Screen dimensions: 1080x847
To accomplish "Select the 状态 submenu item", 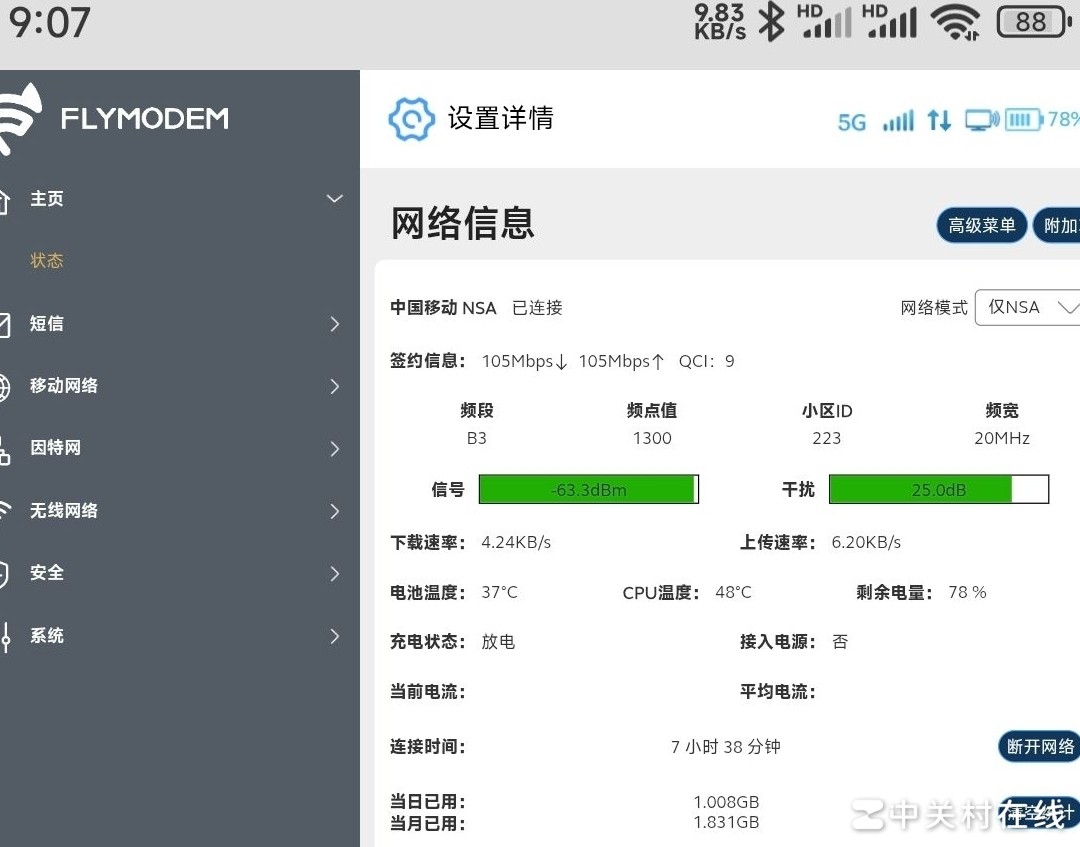I will 47,261.
